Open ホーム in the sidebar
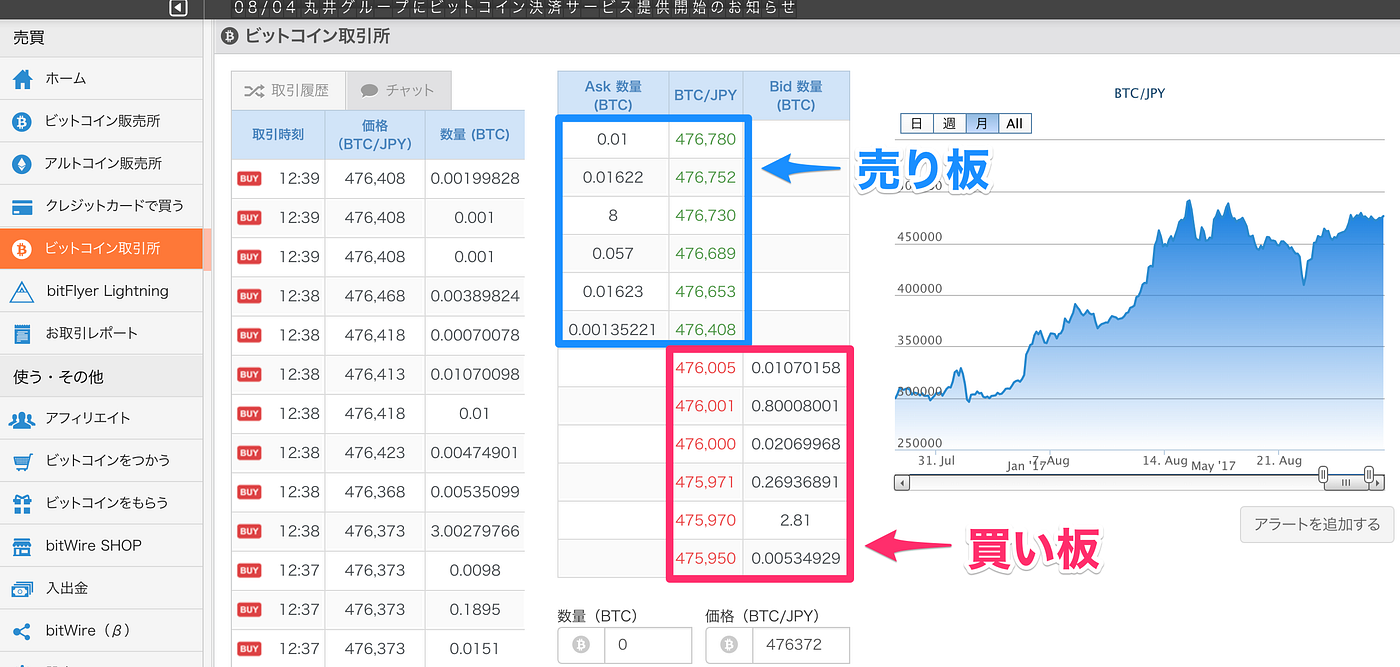The height and width of the screenshot is (667, 1400). click(100, 79)
